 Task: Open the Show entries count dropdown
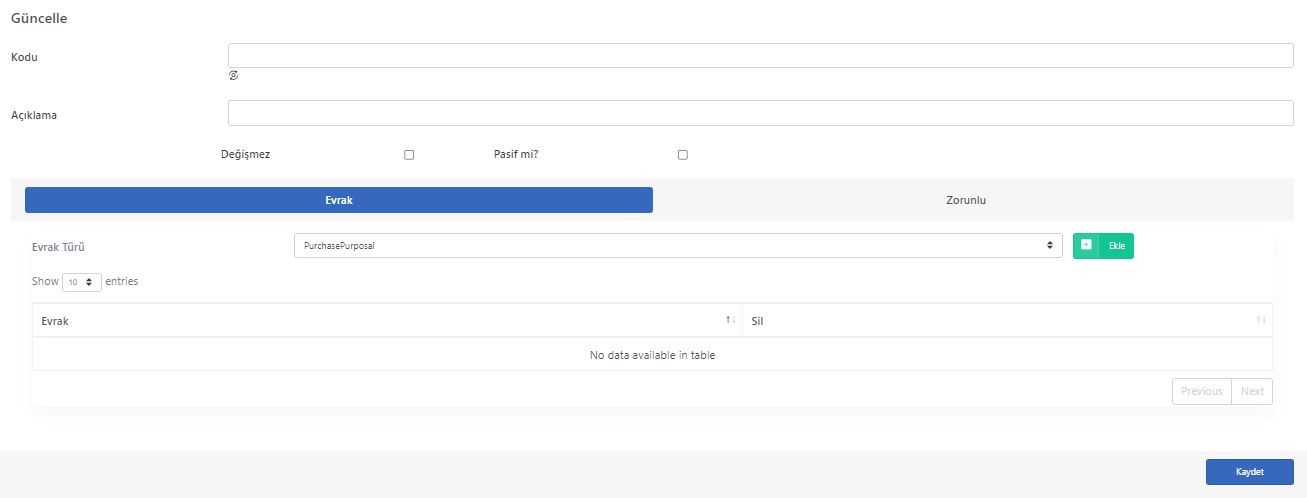82,282
